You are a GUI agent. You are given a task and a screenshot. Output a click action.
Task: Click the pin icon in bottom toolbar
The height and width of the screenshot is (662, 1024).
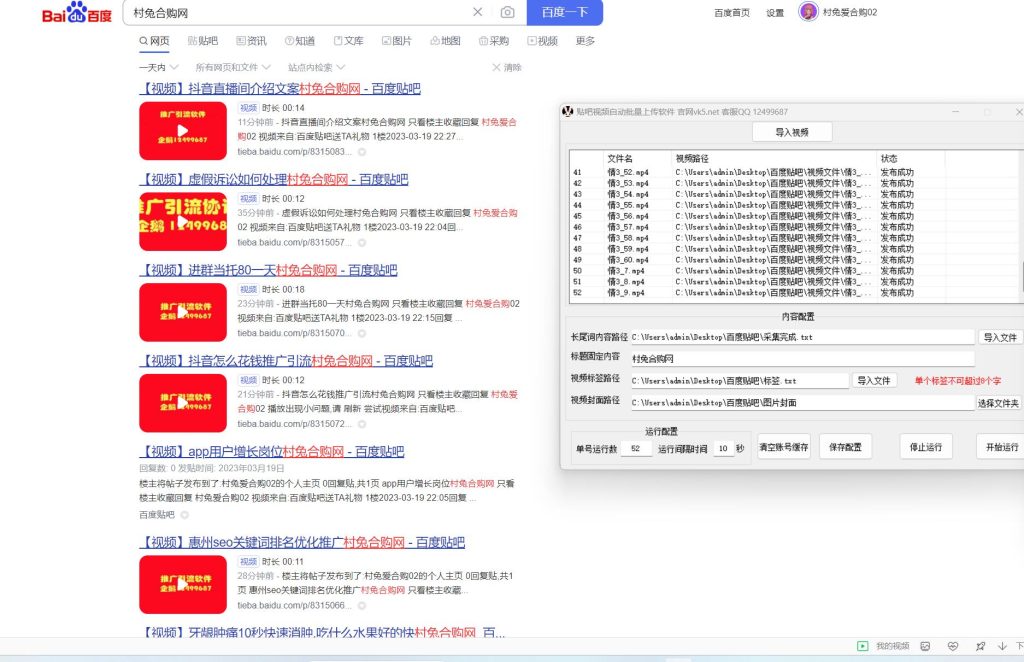click(x=980, y=647)
